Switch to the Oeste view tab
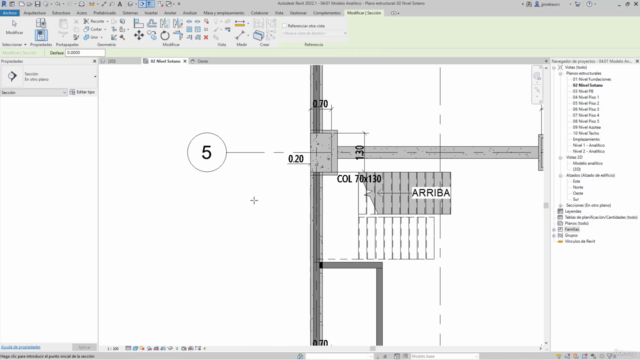This screenshot has height=360, width=640. pos(203,61)
